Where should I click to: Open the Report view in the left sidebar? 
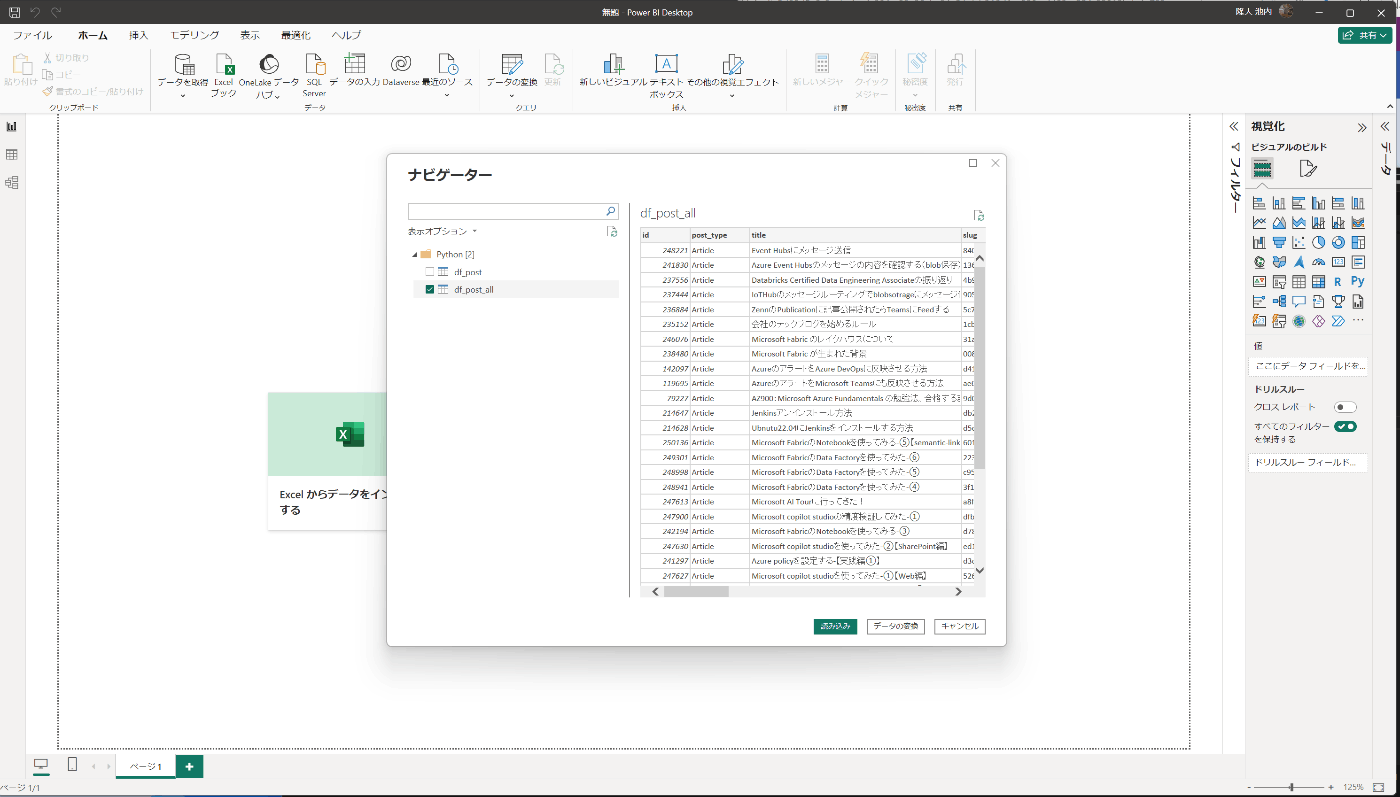12,127
